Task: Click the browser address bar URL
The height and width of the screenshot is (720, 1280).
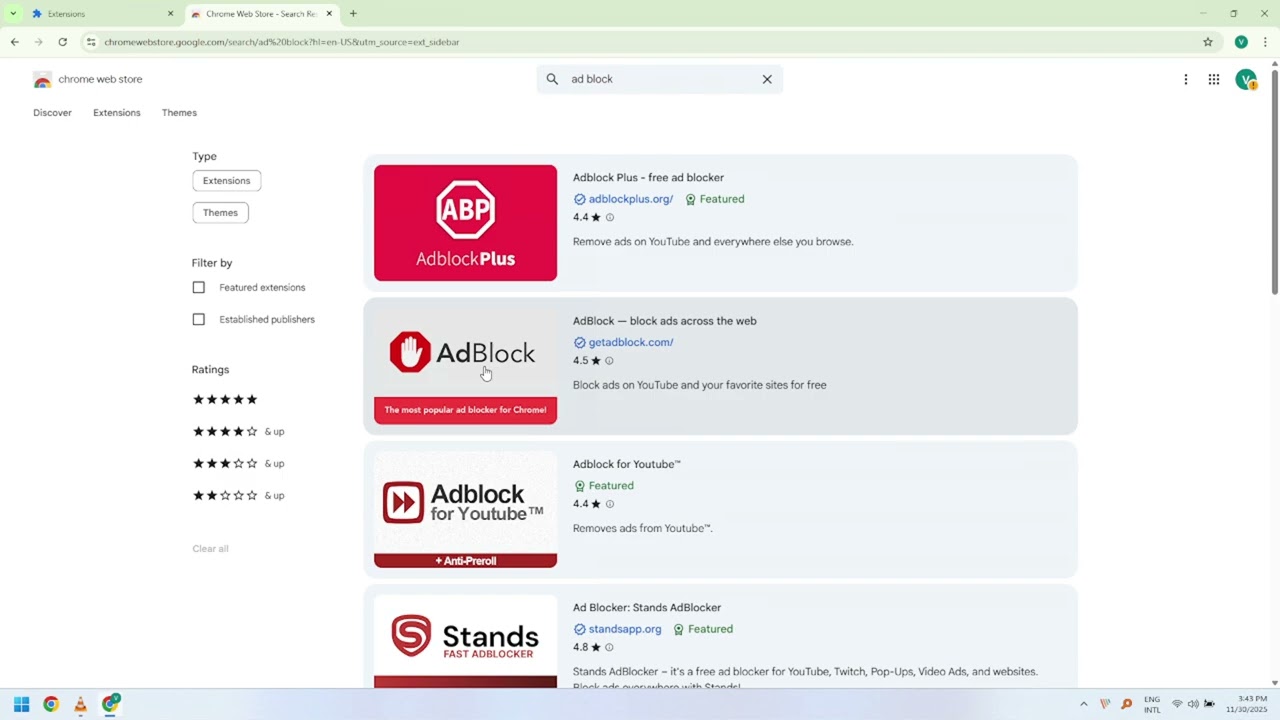Action: tap(282, 42)
